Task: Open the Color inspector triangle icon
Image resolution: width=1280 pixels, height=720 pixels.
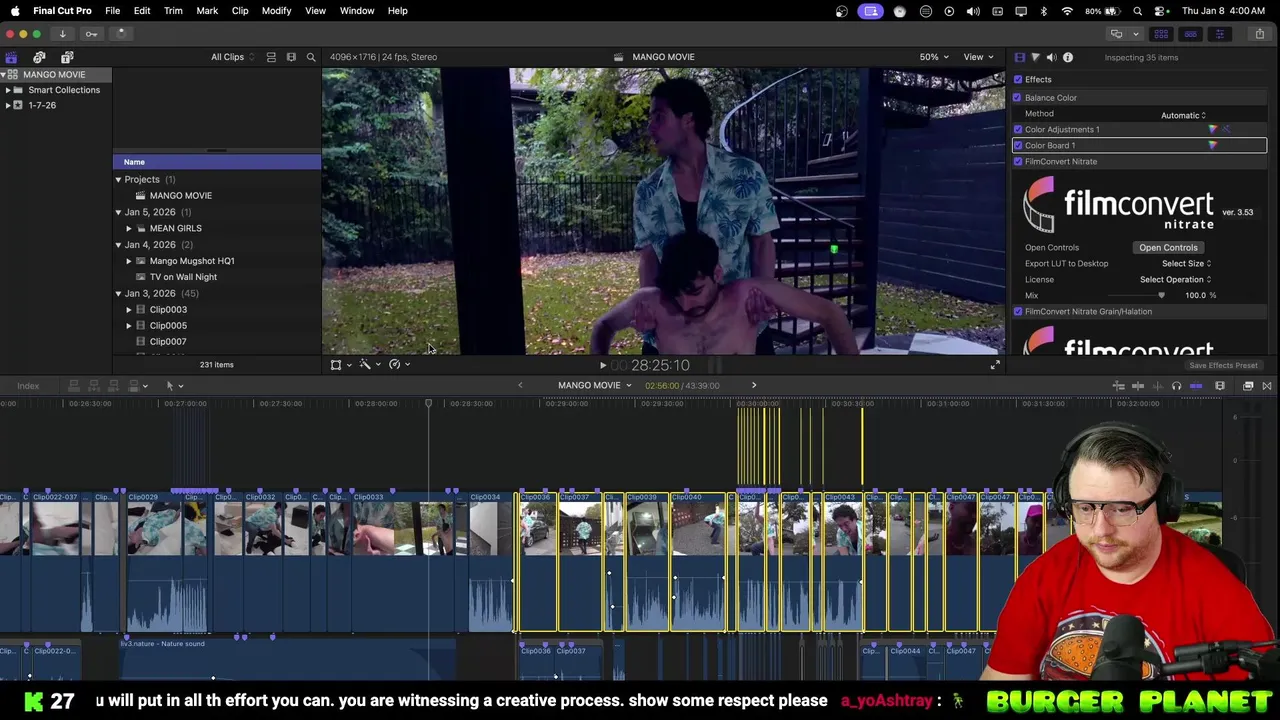Action: coord(1035,57)
